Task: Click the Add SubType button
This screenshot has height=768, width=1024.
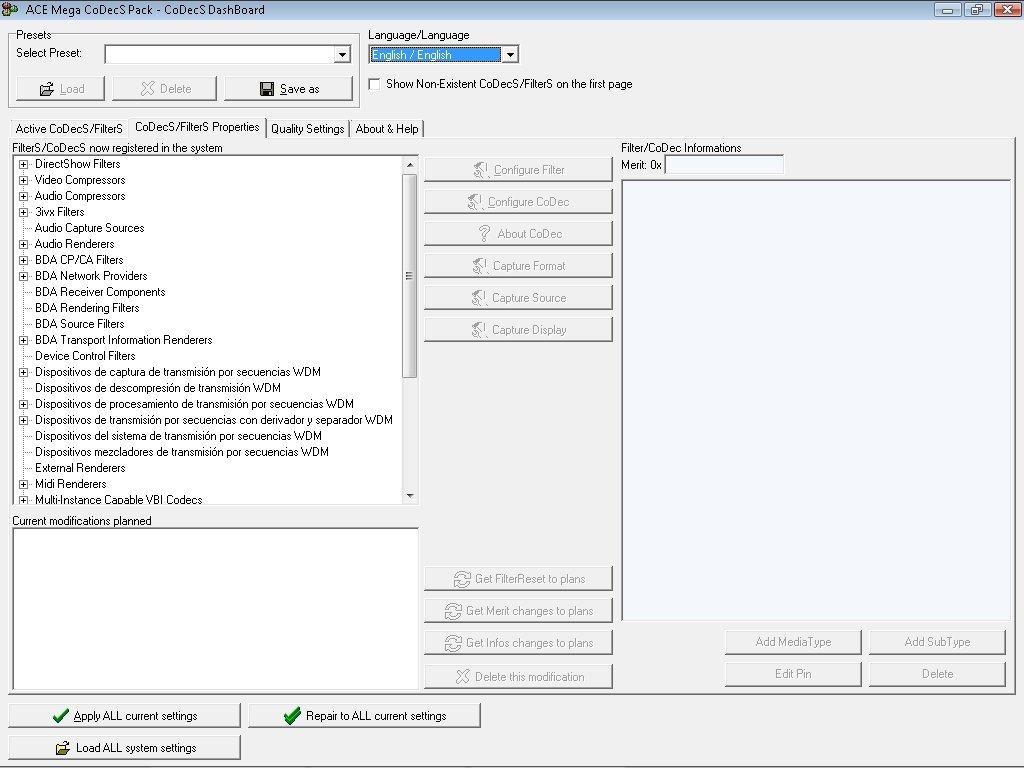Action: (937, 642)
